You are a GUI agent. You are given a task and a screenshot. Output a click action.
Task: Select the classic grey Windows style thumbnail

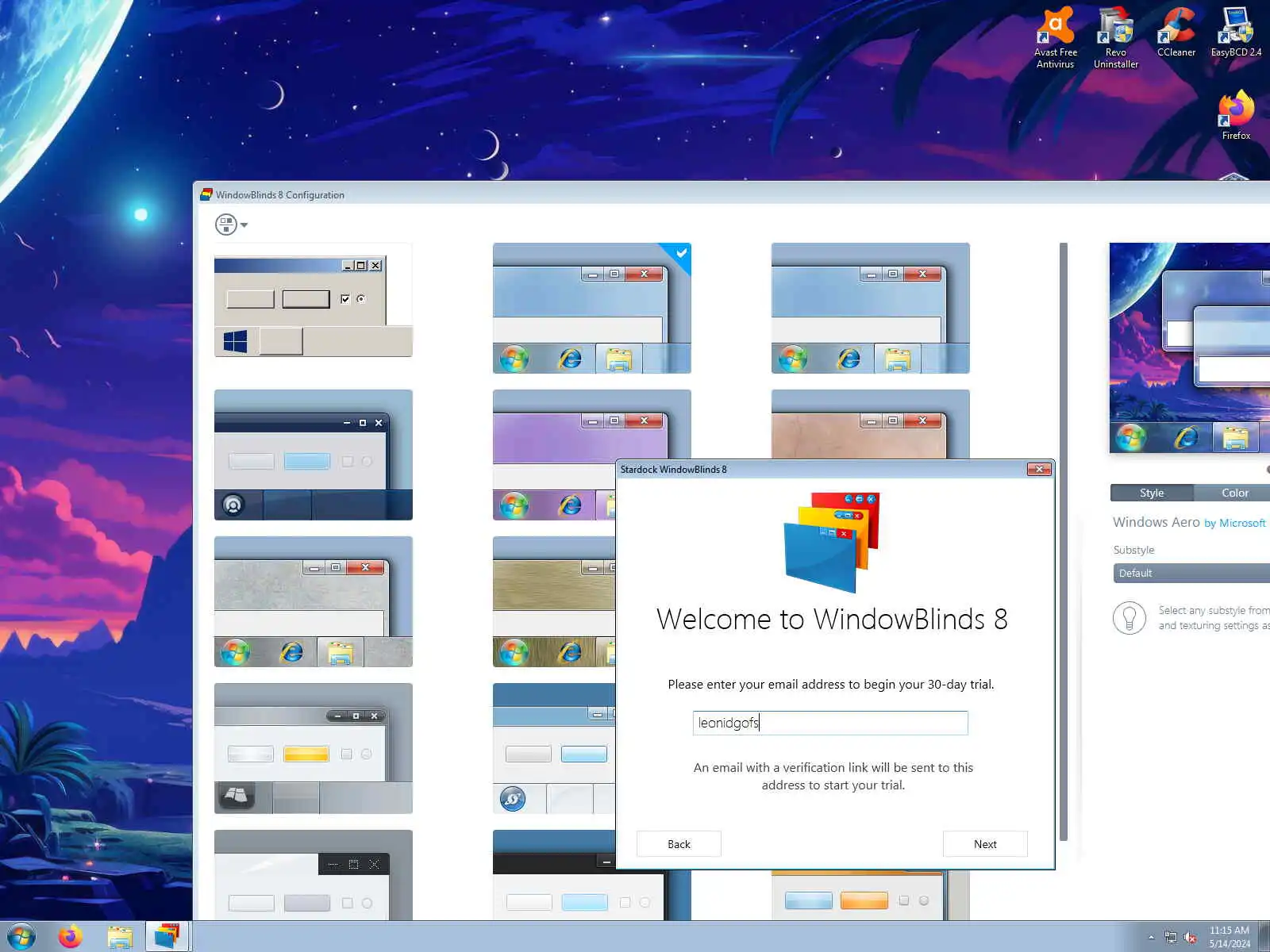pos(314,300)
